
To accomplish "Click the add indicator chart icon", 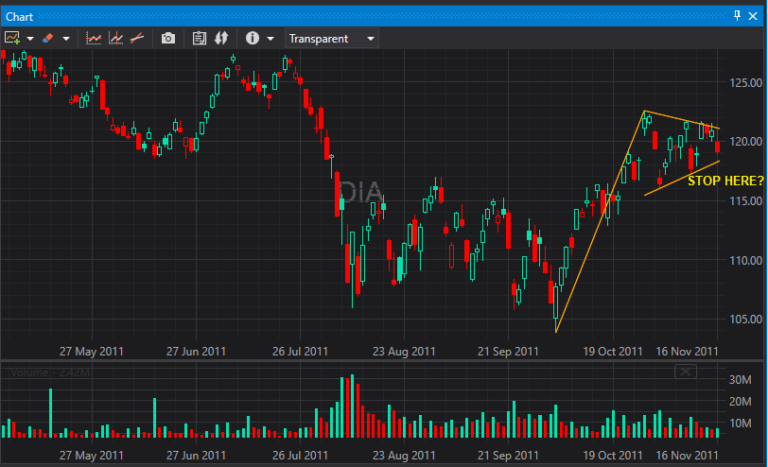I will click(13, 38).
